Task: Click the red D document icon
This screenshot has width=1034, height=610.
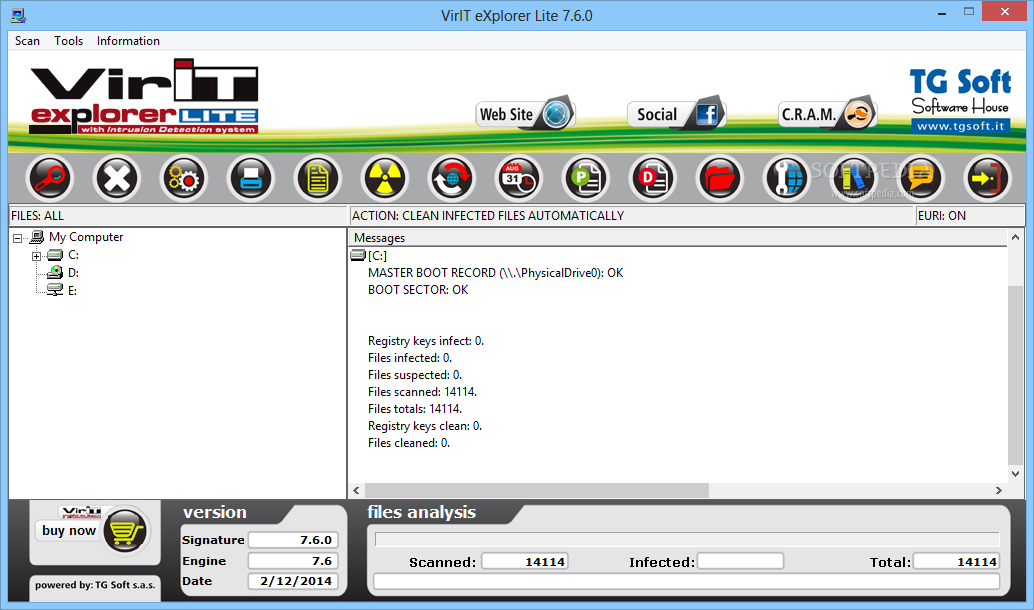Action: coord(653,178)
